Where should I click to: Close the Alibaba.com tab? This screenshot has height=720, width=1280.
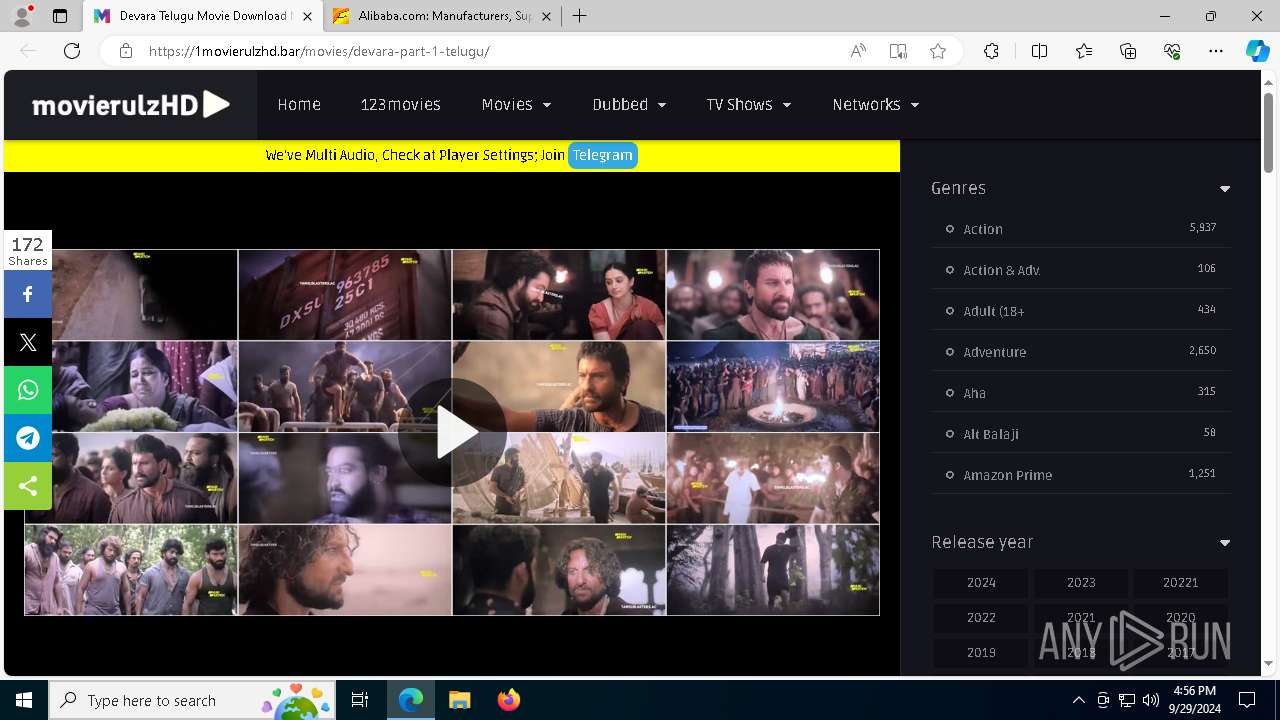[x=546, y=16]
